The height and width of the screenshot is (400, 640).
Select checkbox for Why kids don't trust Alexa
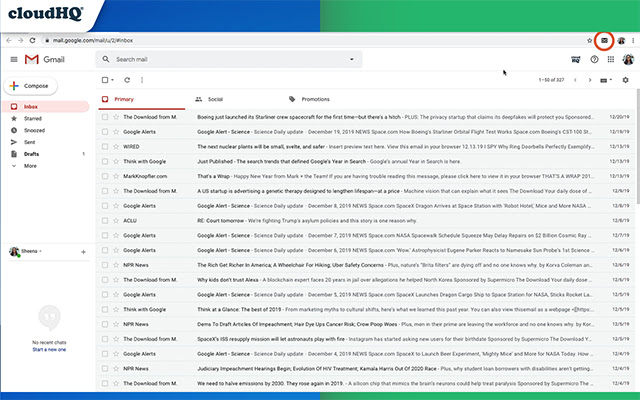(x=105, y=280)
